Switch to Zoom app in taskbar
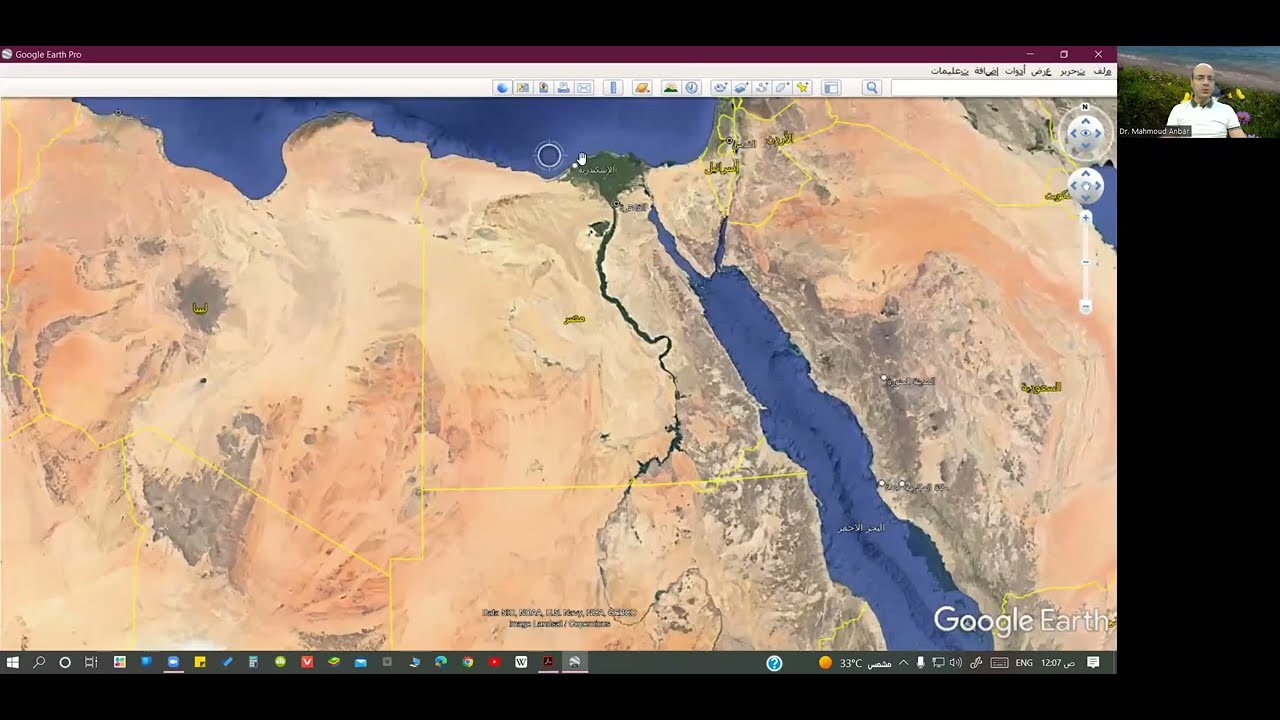Viewport: 1280px width, 720px height. 173,662
